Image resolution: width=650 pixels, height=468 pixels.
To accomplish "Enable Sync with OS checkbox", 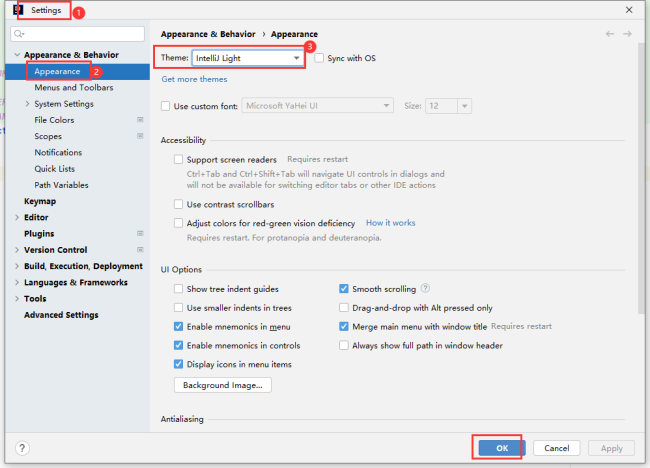I will (319, 58).
